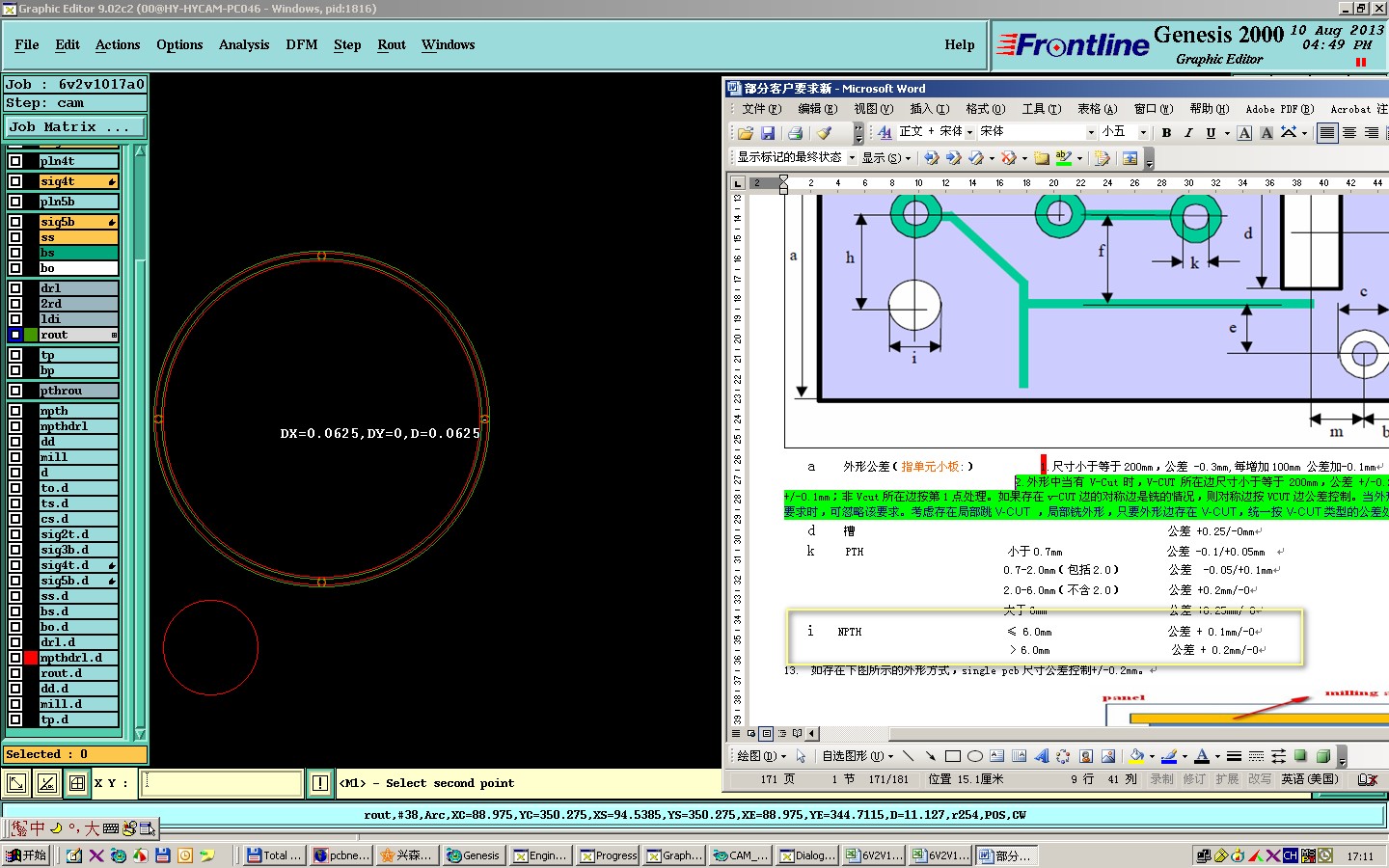Image resolution: width=1389 pixels, height=868 pixels.
Task: Click the Print icon in Word toolbar
Action: point(795,133)
